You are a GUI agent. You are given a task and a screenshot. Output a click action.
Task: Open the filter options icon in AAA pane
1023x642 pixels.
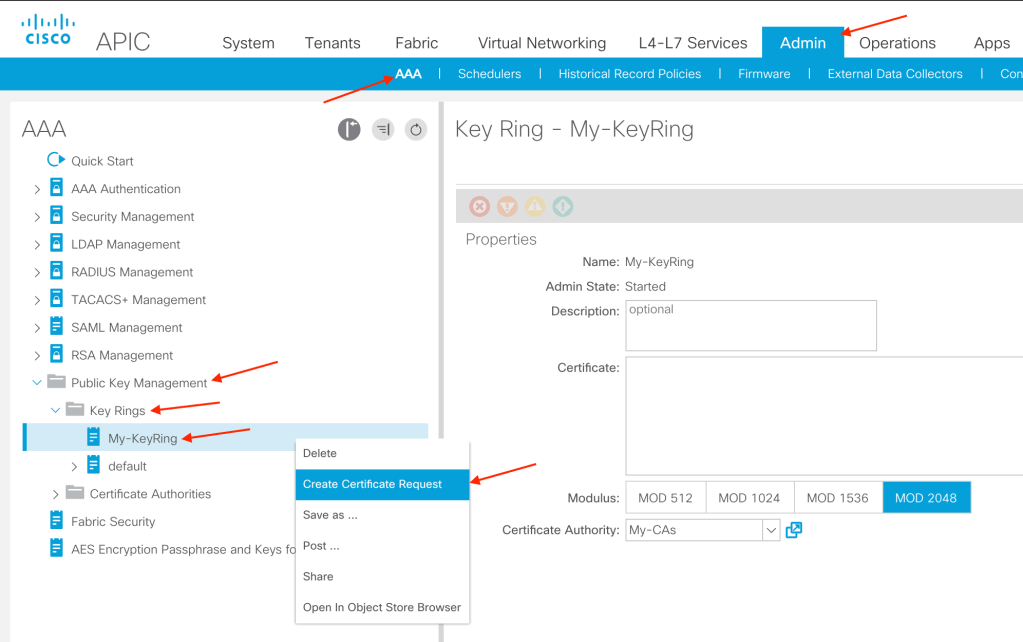pyautogui.click(x=382, y=130)
